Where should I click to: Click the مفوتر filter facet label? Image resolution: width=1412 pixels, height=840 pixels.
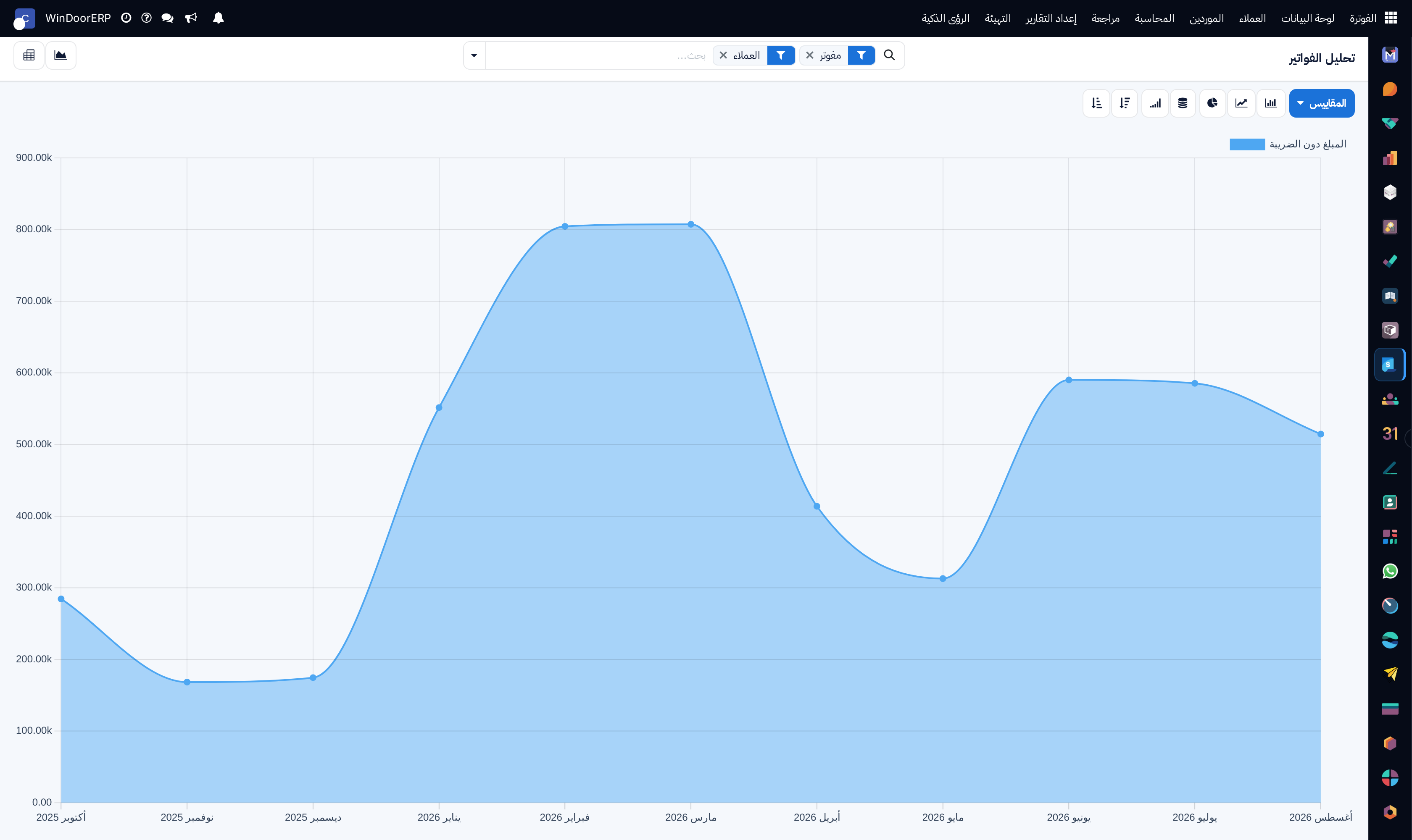[830, 55]
